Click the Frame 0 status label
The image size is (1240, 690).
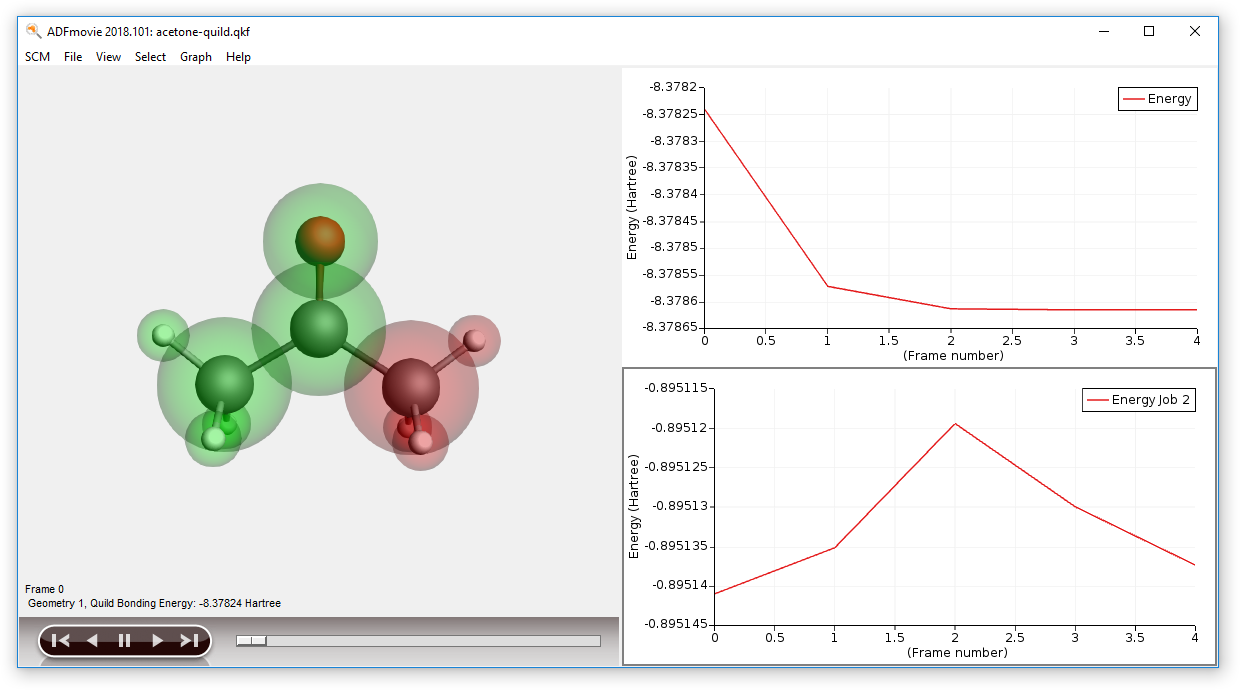pos(45,589)
